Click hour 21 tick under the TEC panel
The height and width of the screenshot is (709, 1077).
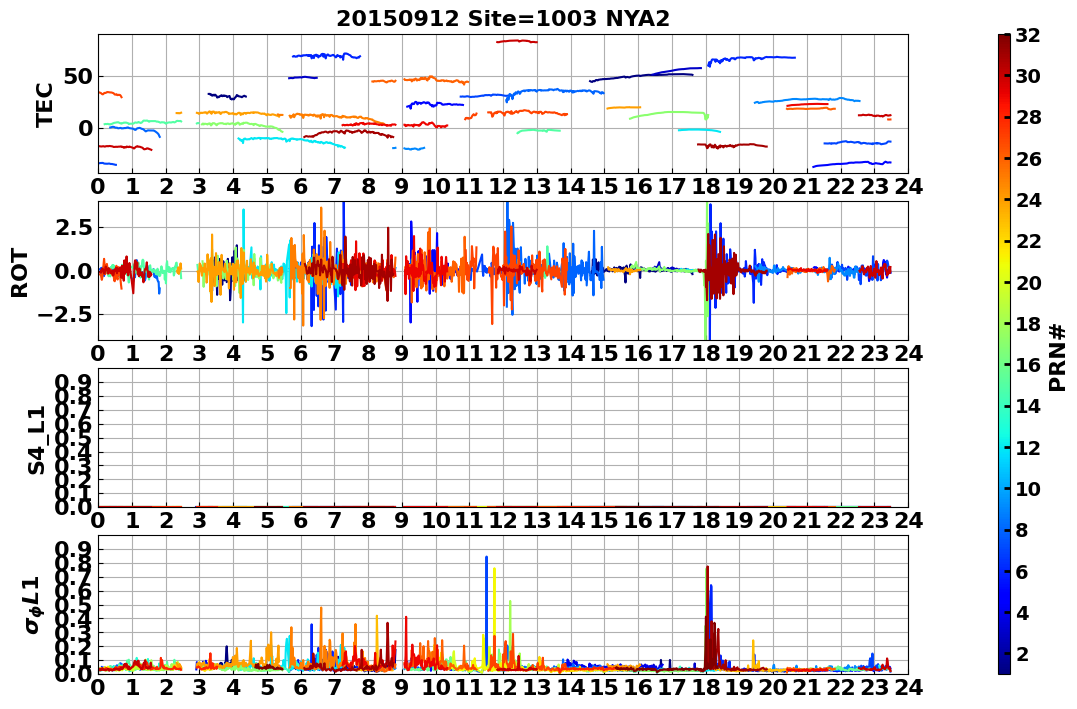point(806,186)
